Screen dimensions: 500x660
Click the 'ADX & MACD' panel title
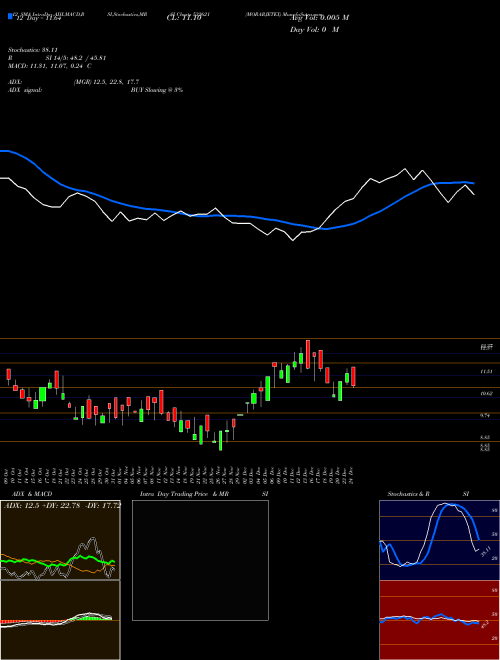point(32,494)
